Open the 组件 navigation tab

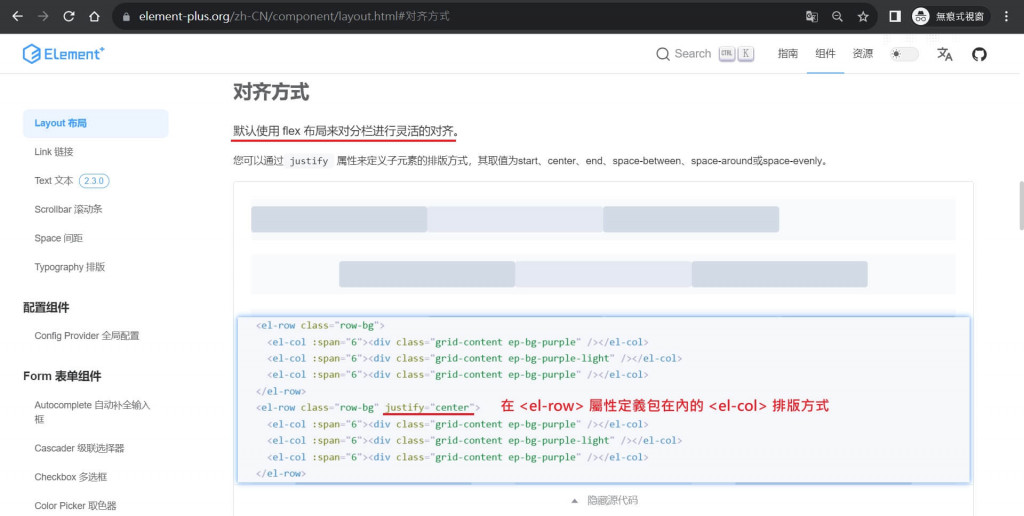pos(825,54)
